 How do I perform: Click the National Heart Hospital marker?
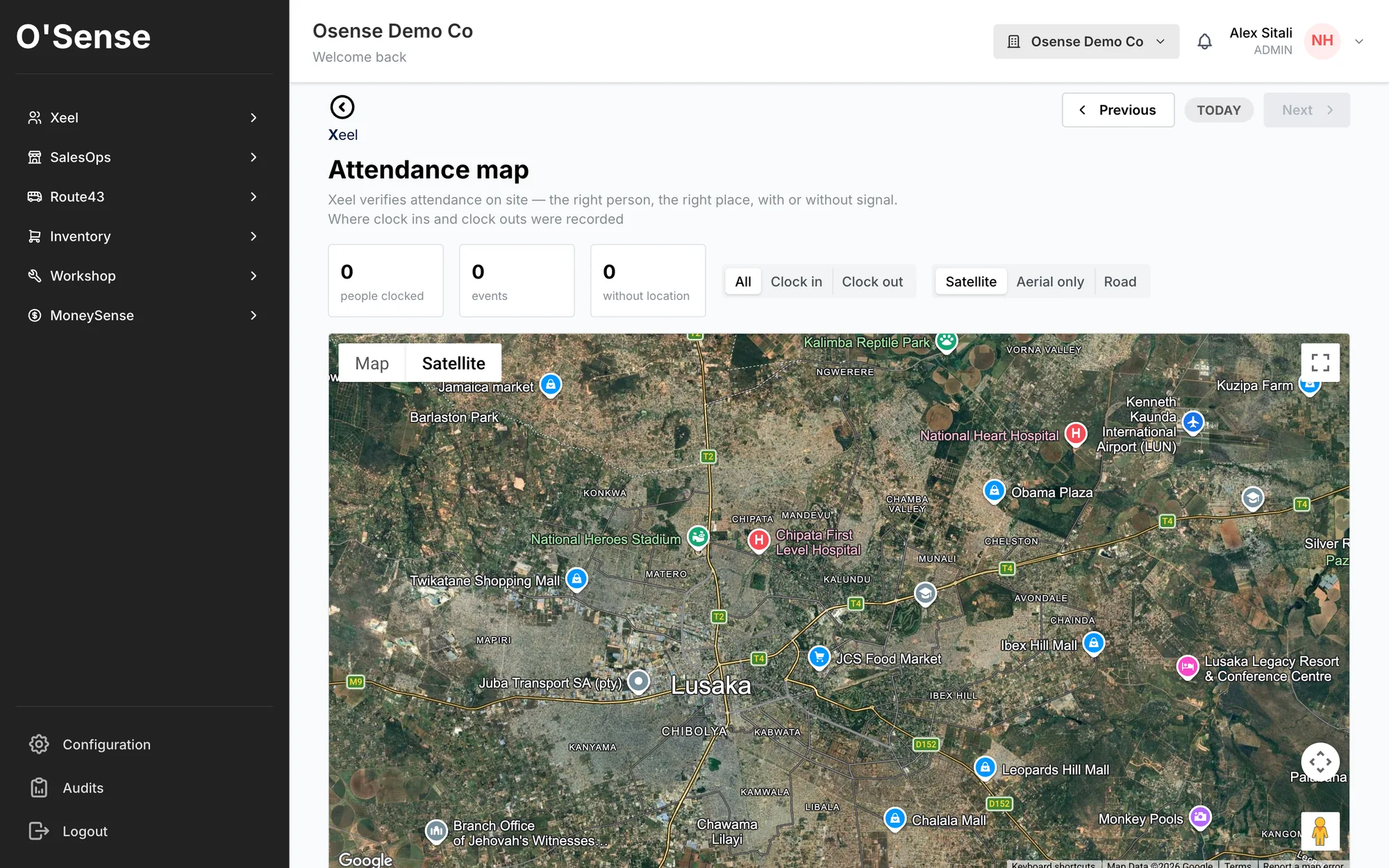pyautogui.click(x=1076, y=434)
